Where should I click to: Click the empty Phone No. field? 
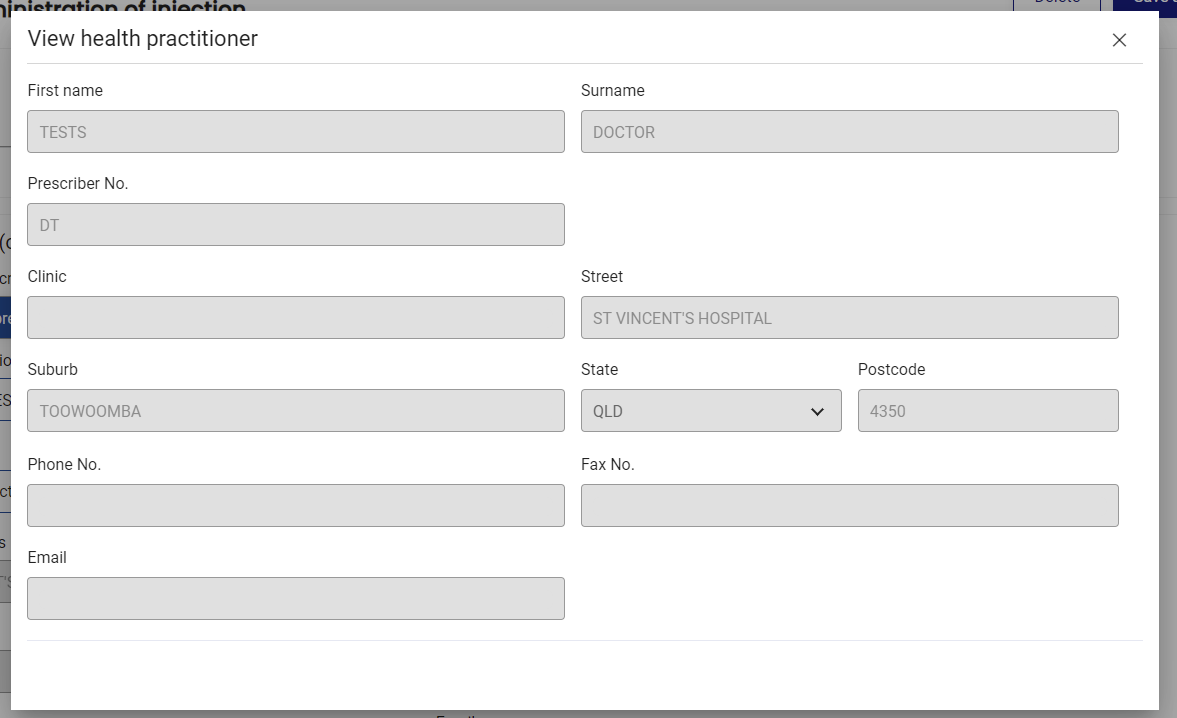296,506
